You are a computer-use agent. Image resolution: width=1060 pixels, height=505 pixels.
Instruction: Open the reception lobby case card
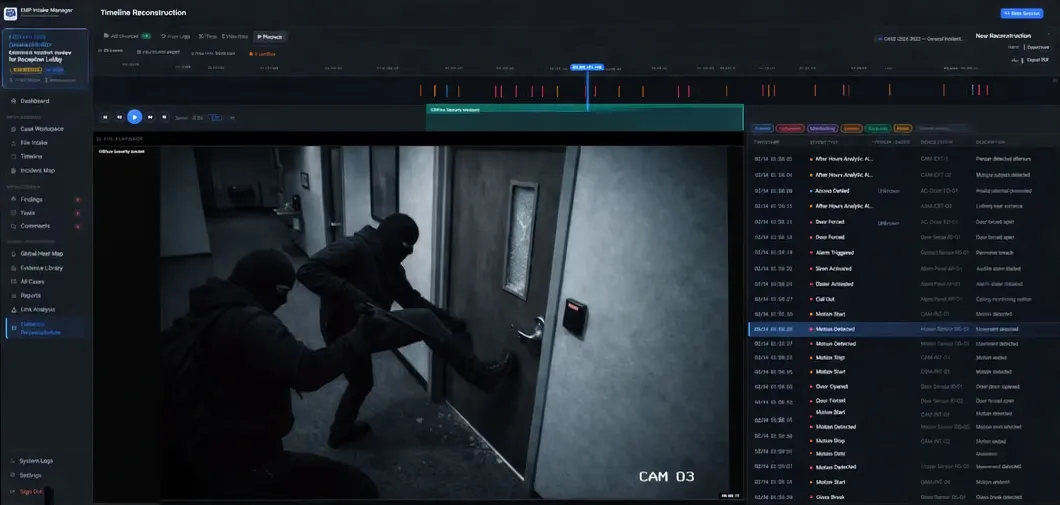pyautogui.click(x=45, y=59)
